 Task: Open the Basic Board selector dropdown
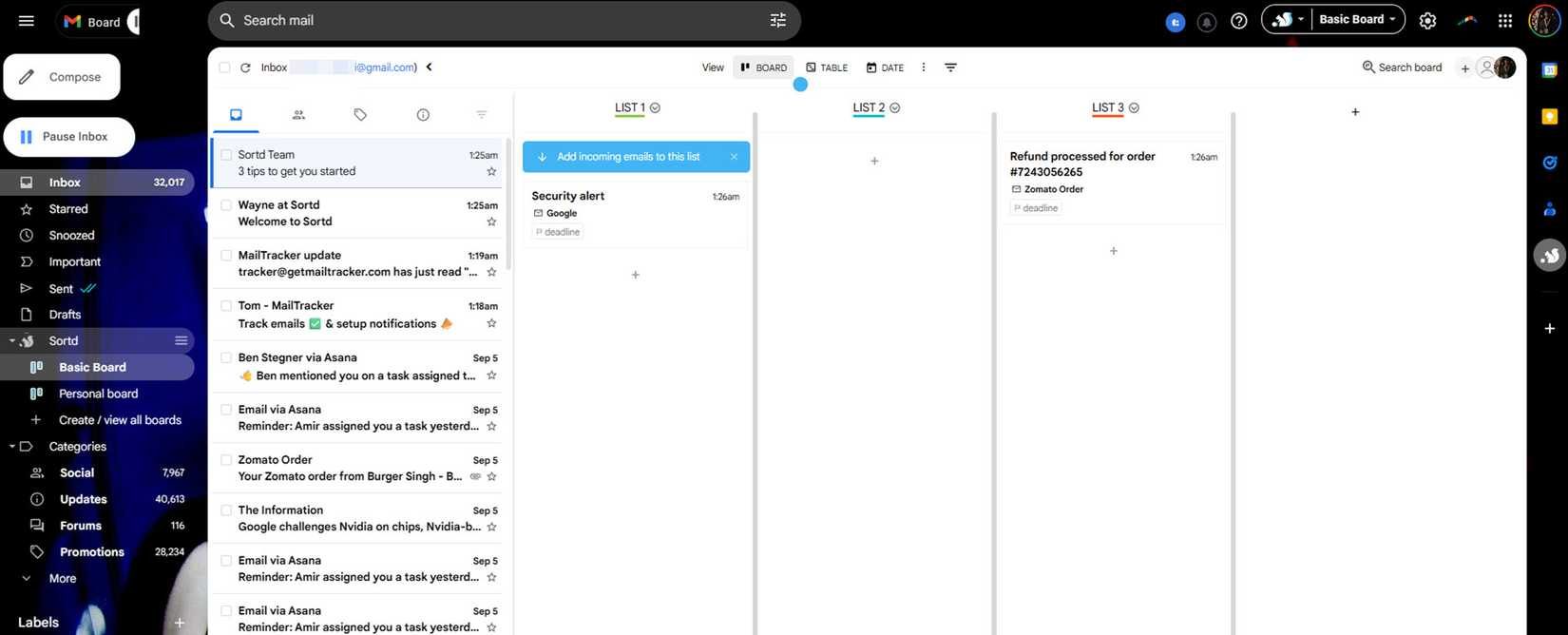(x=1357, y=19)
